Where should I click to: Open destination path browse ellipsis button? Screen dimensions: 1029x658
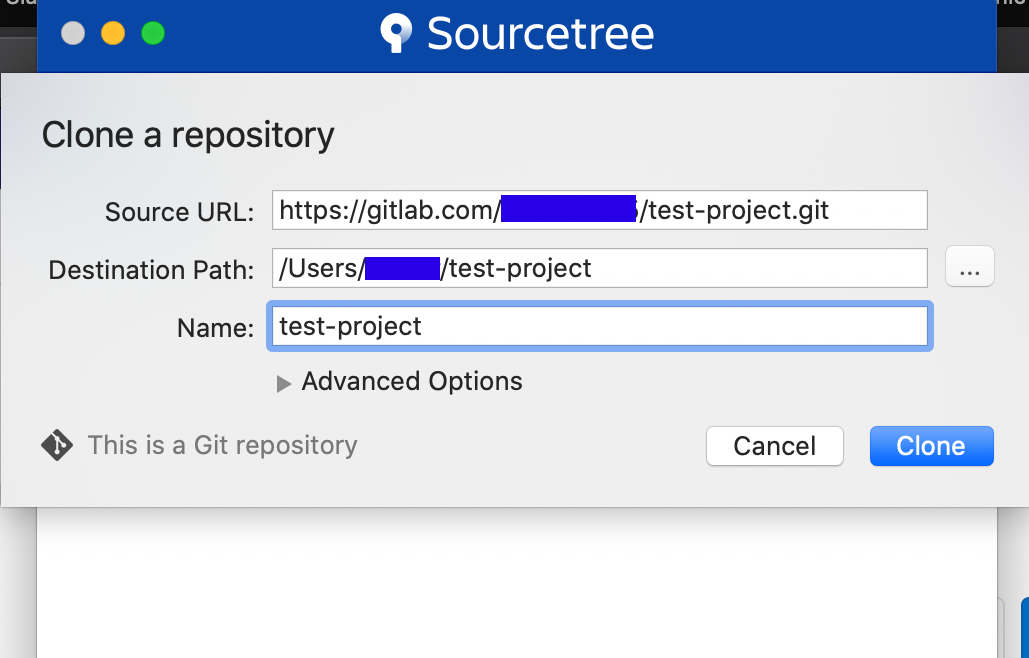(x=969, y=267)
